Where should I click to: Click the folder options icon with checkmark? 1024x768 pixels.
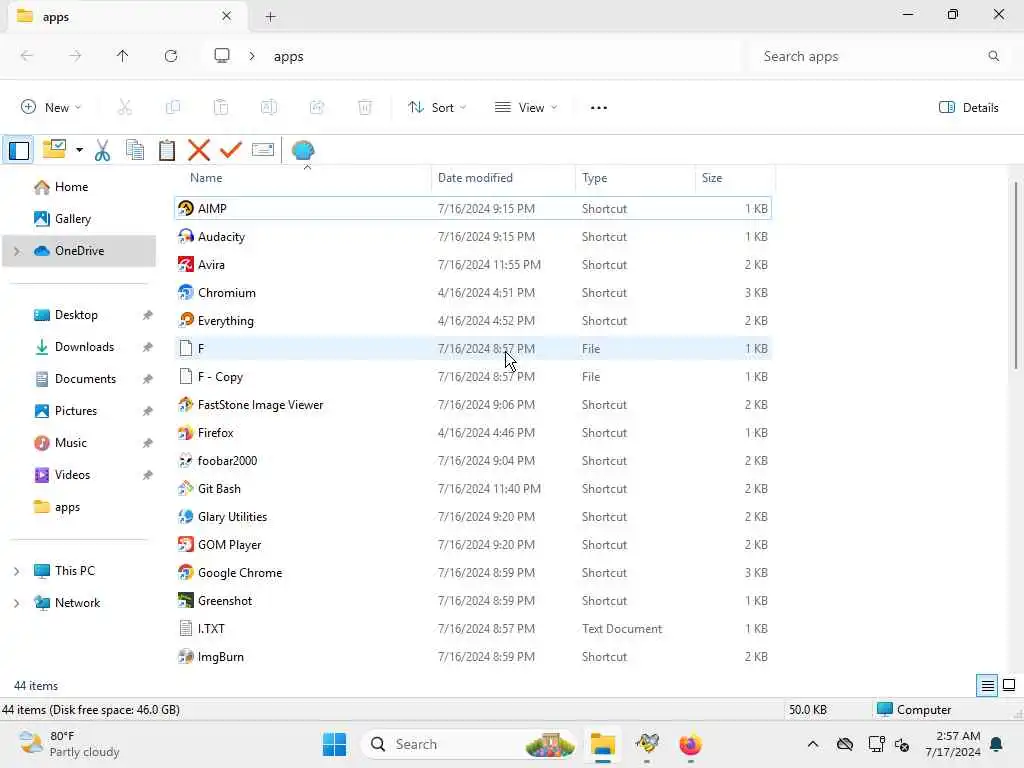[54, 150]
